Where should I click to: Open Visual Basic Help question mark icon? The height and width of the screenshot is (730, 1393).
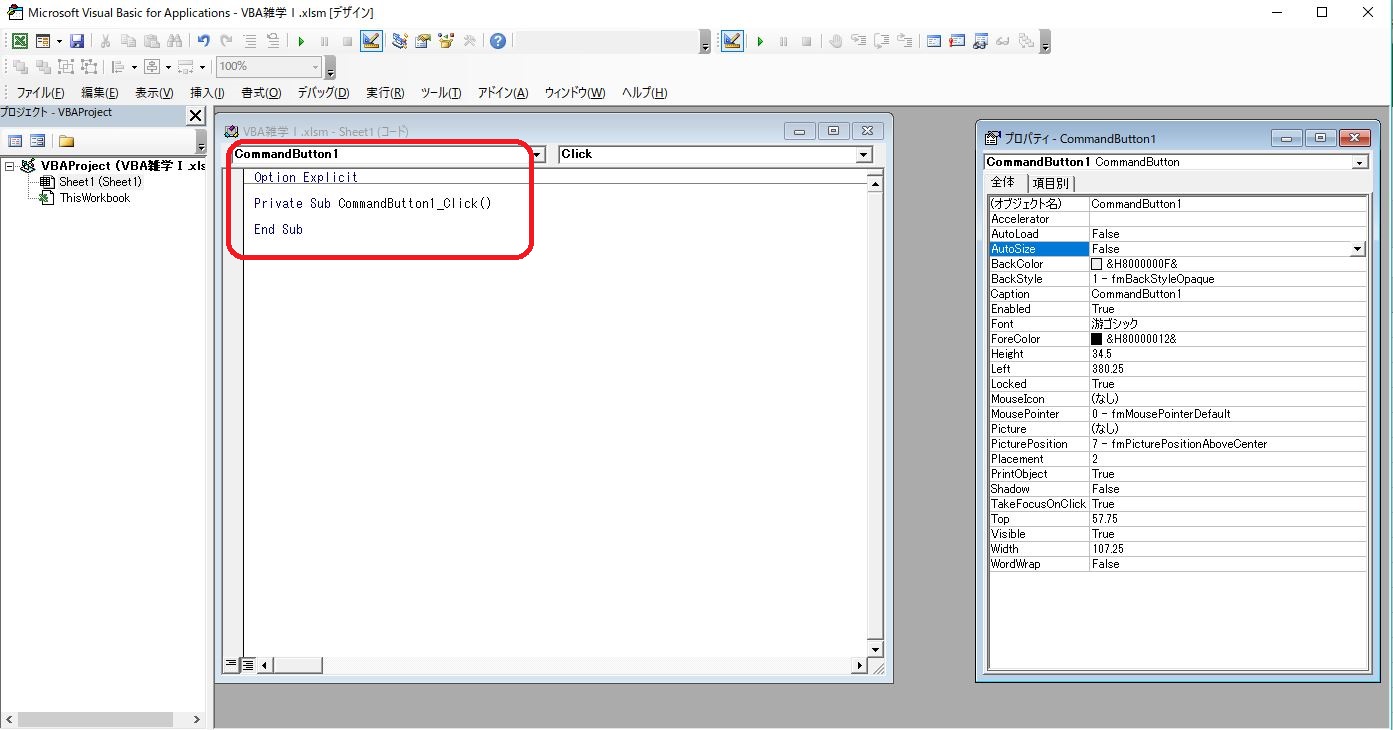tap(498, 41)
